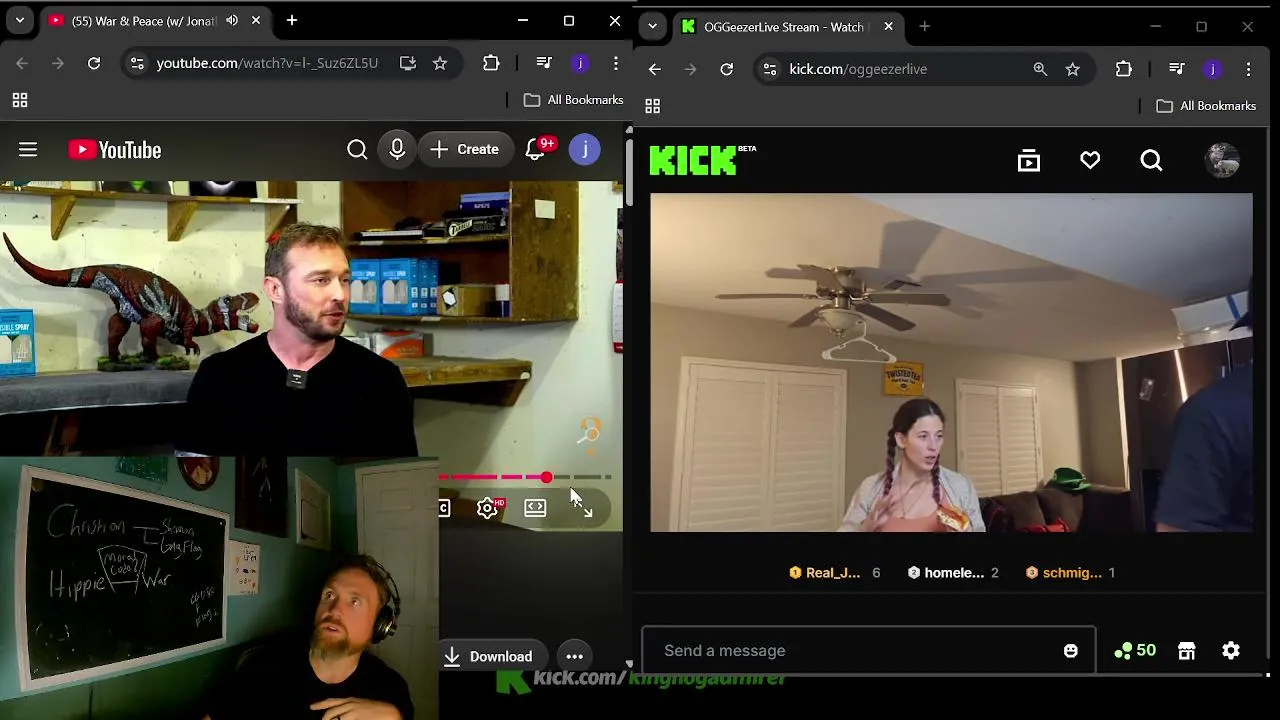Toggle YouTube subtitles button
The height and width of the screenshot is (720, 1280).
pos(444,508)
